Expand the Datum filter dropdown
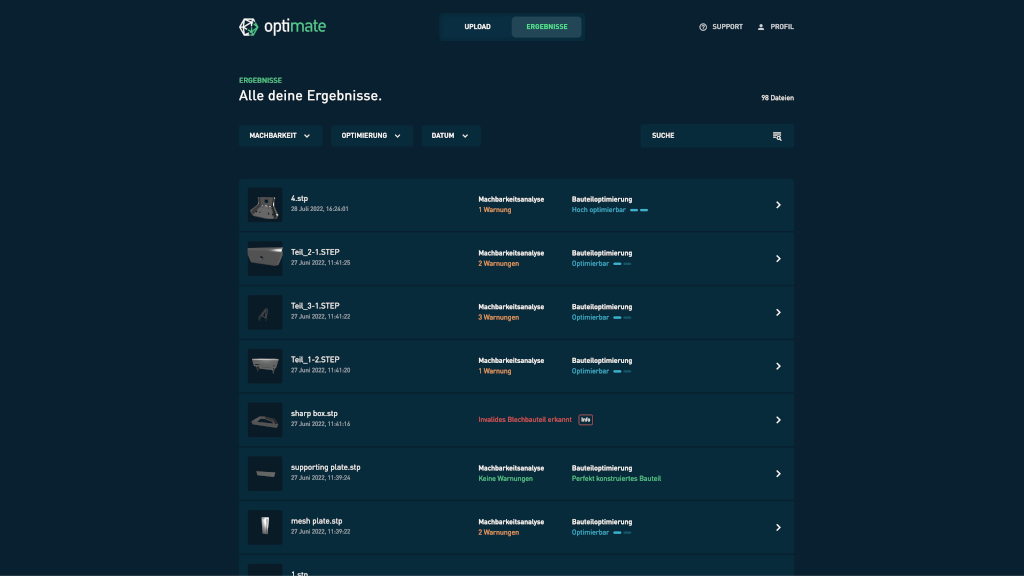 451,136
